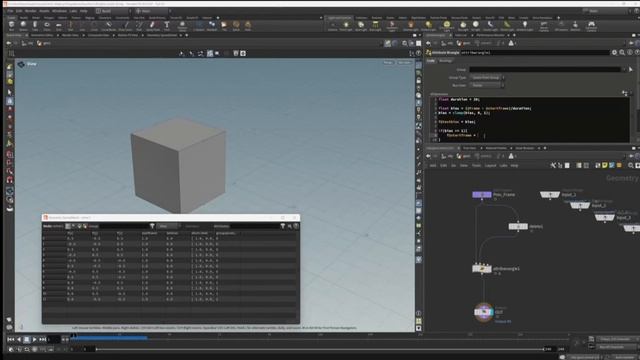Select the Platonic Solids shelf tool

(x=182, y=26)
